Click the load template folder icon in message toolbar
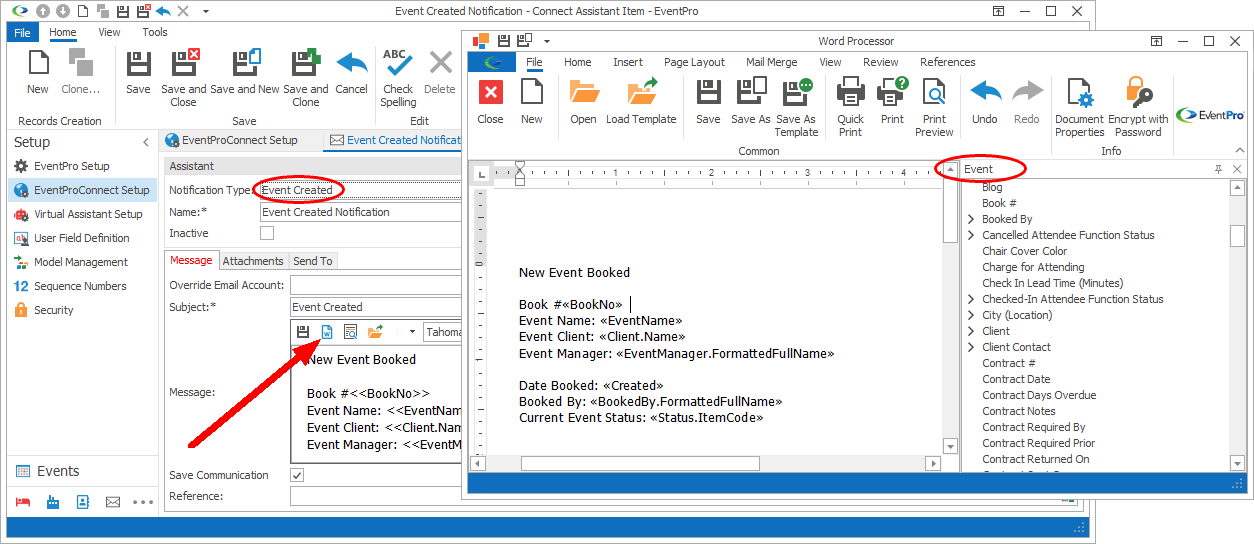 coord(375,331)
